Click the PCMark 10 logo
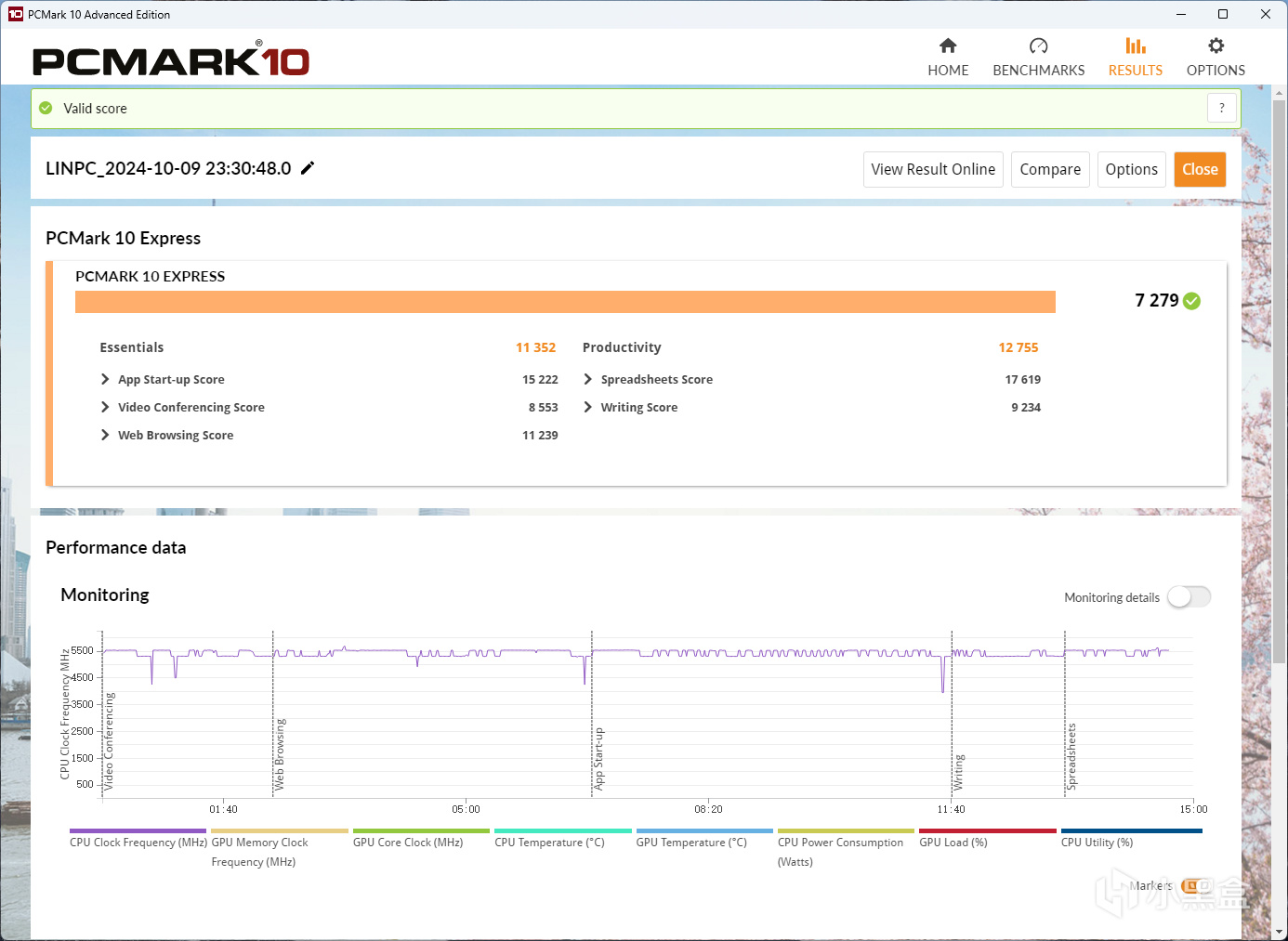This screenshot has height=941, width=1288. [x=171, y=59]
